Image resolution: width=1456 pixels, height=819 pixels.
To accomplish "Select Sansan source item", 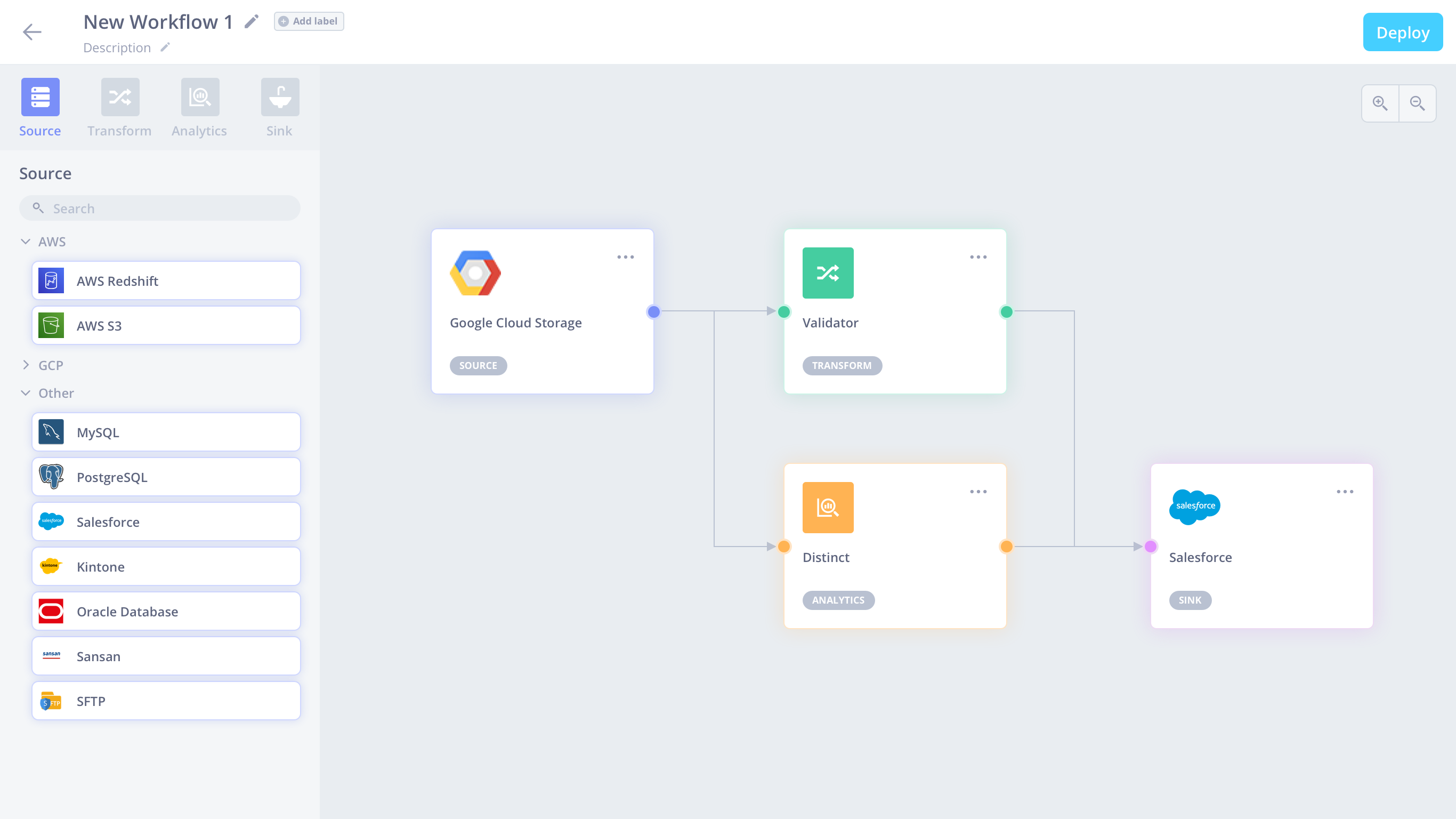I will 166,656.
